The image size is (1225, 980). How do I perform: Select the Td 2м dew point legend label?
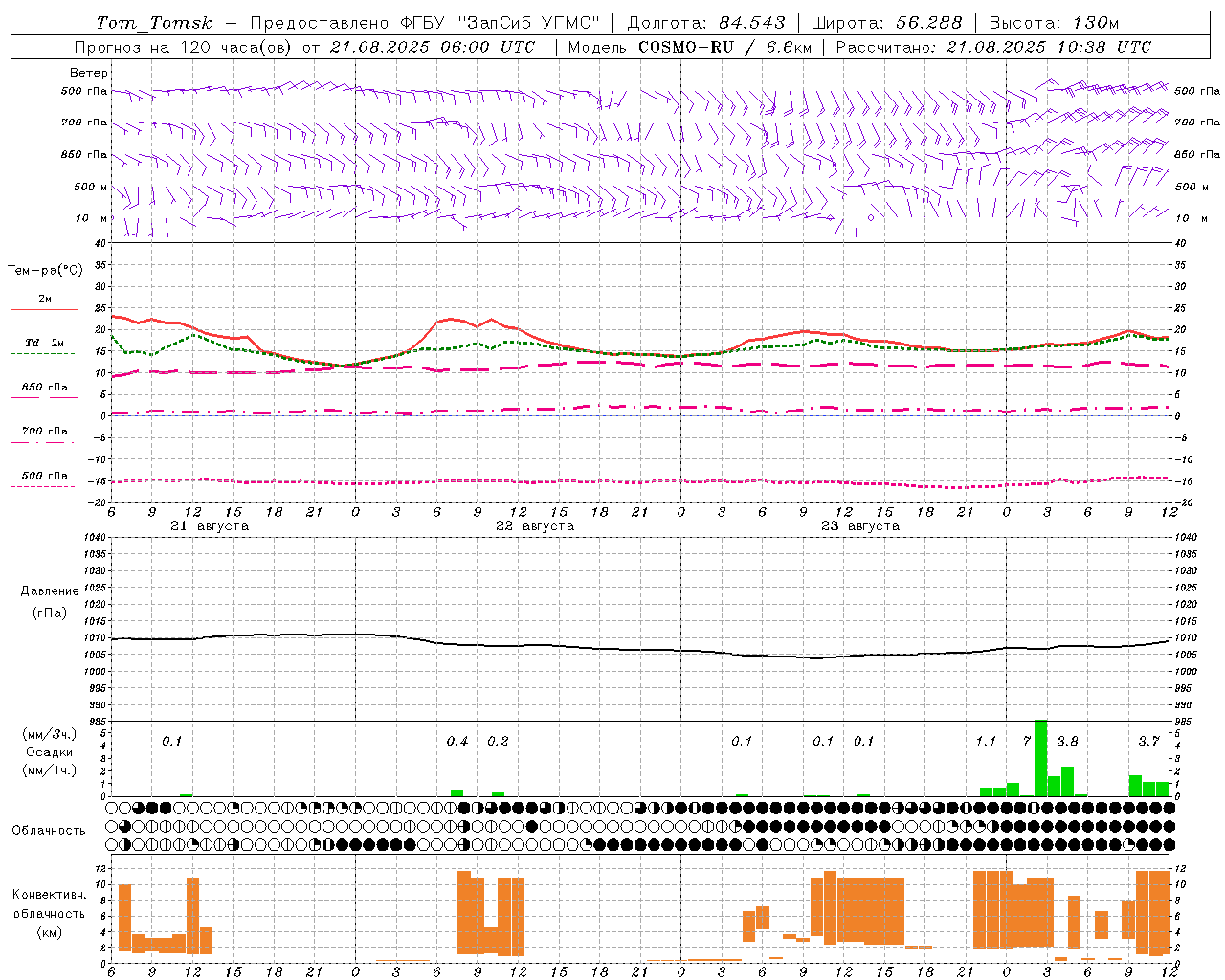(45, 343)
